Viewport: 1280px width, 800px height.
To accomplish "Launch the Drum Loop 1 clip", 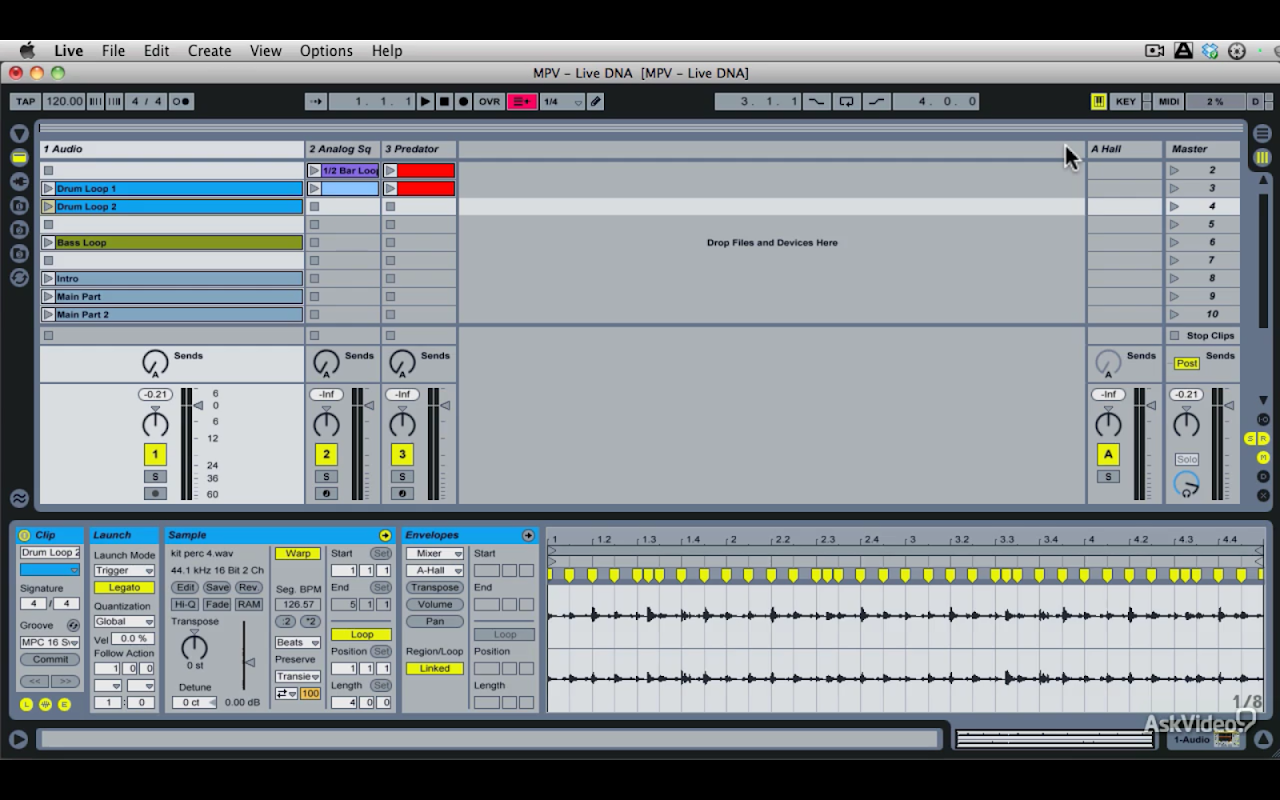I will coord(48,188).
